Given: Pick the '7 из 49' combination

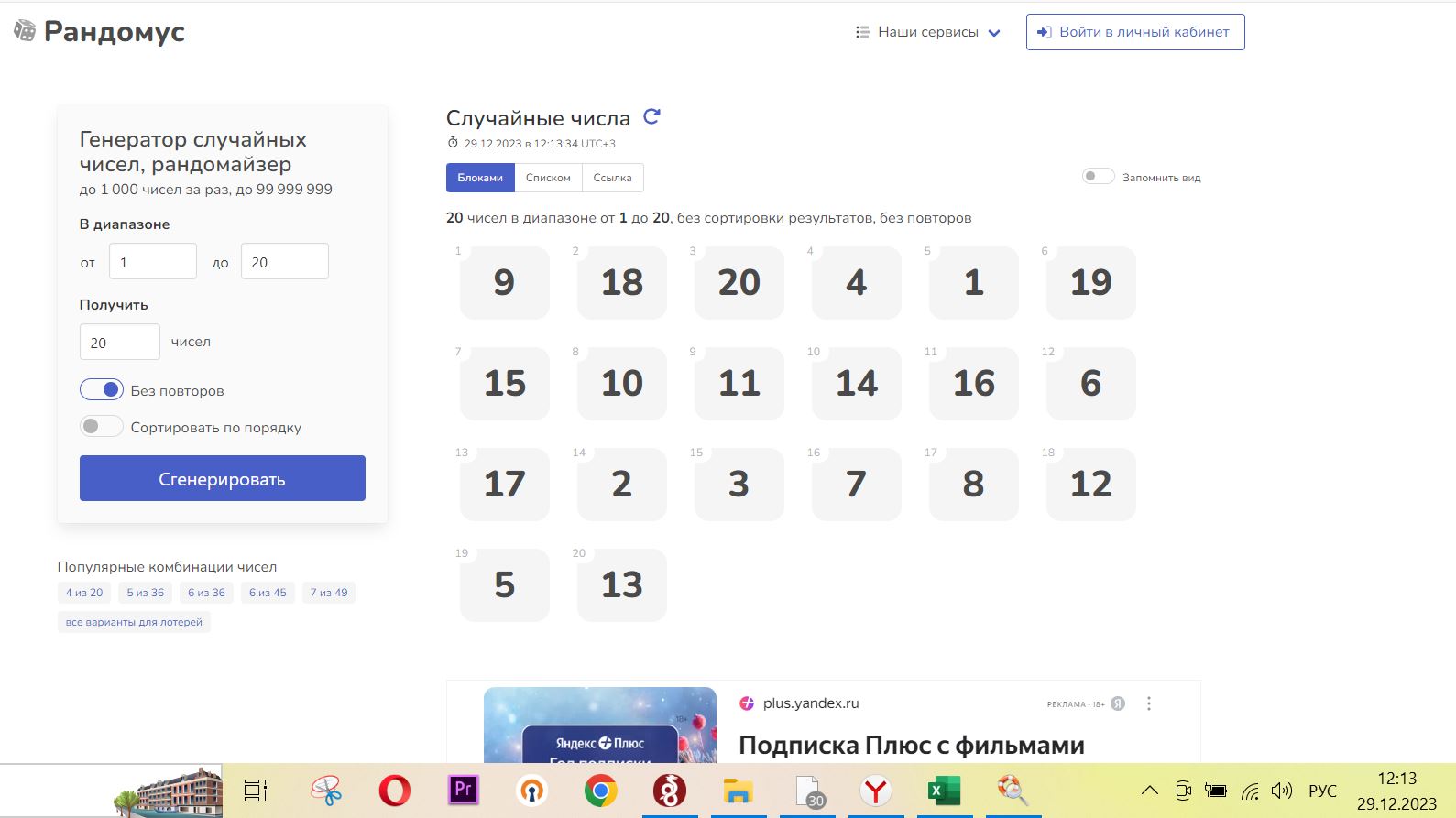Looking at the screenshot, I should pyautogui.click(x=329, y=593).
